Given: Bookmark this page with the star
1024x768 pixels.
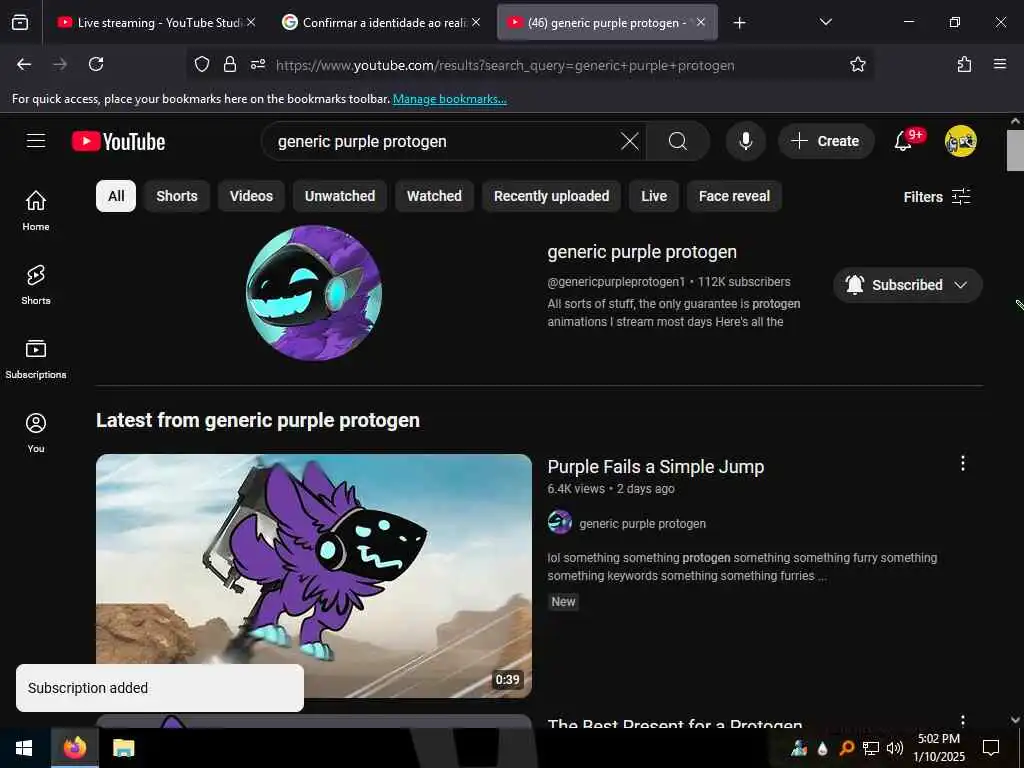Looking at the screenshot, I should 857,64.
